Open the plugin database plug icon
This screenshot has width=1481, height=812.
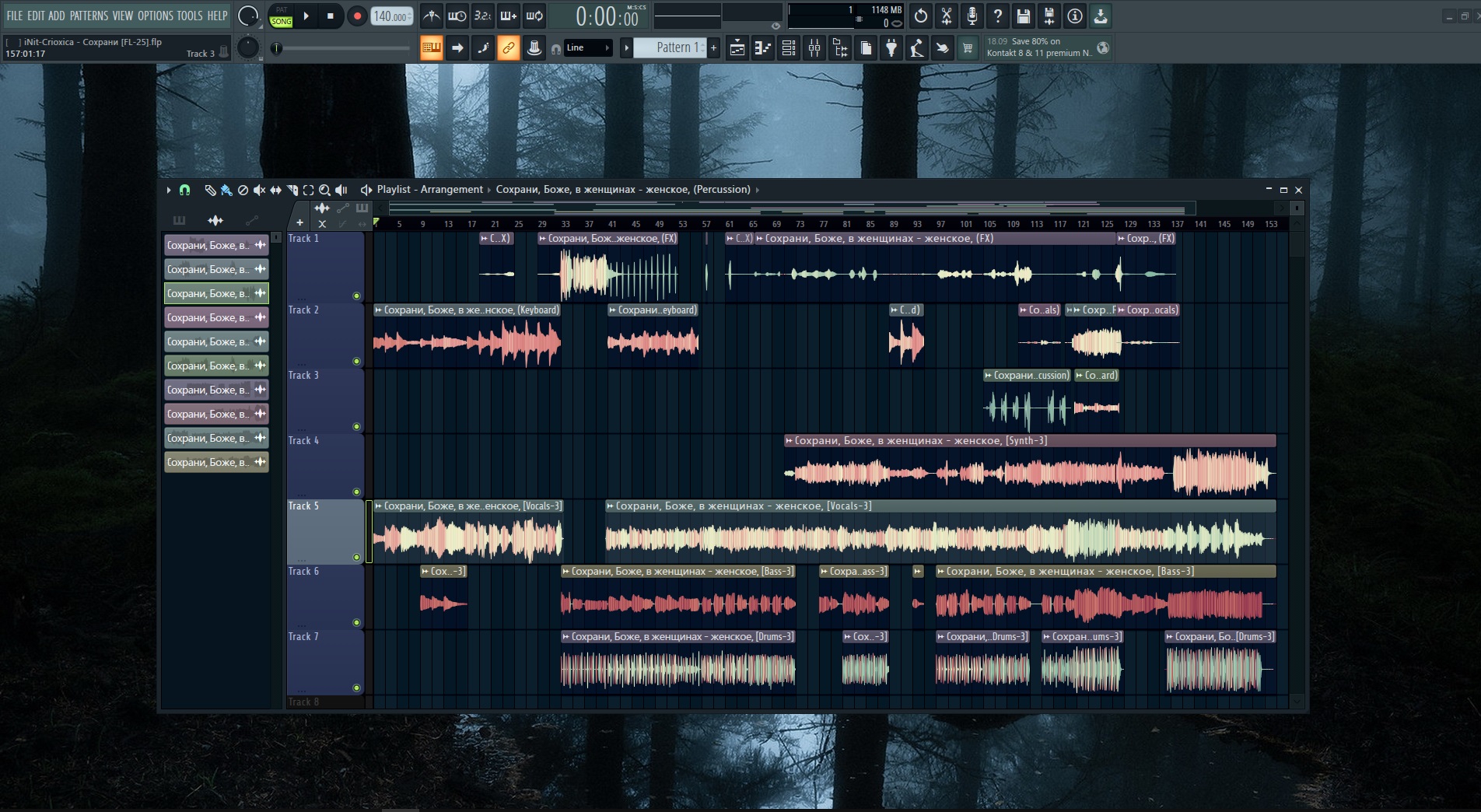[891, 48]
